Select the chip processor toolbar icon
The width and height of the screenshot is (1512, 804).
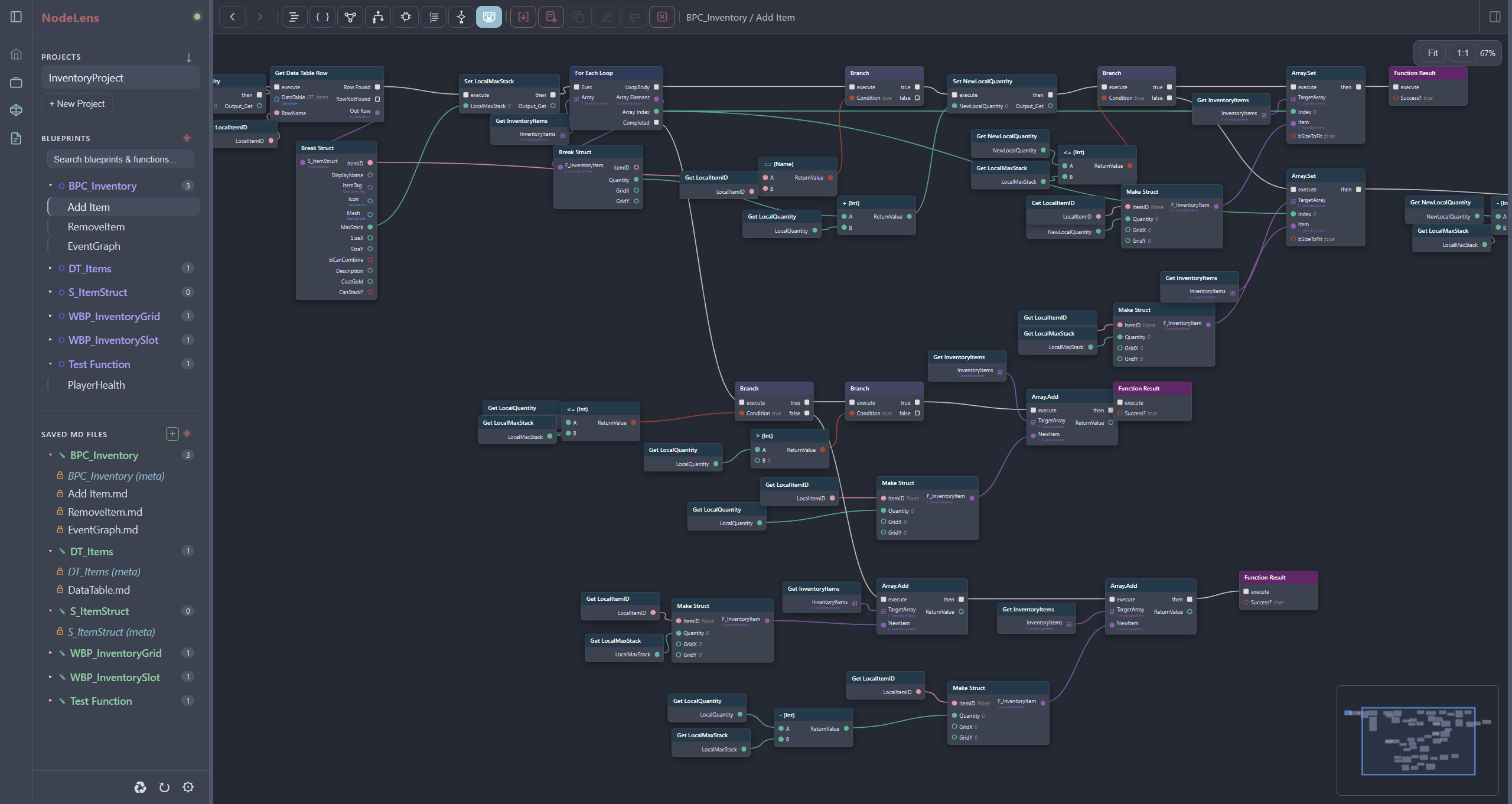[406, 17]
